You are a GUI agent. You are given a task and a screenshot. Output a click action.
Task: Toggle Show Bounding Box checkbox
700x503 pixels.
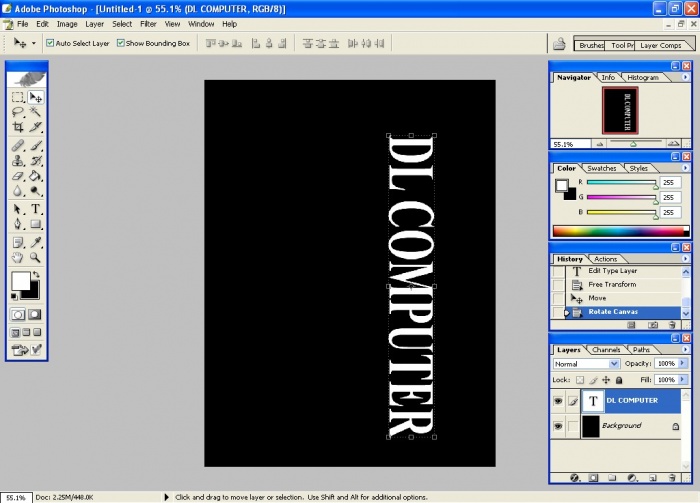[121, 43]
